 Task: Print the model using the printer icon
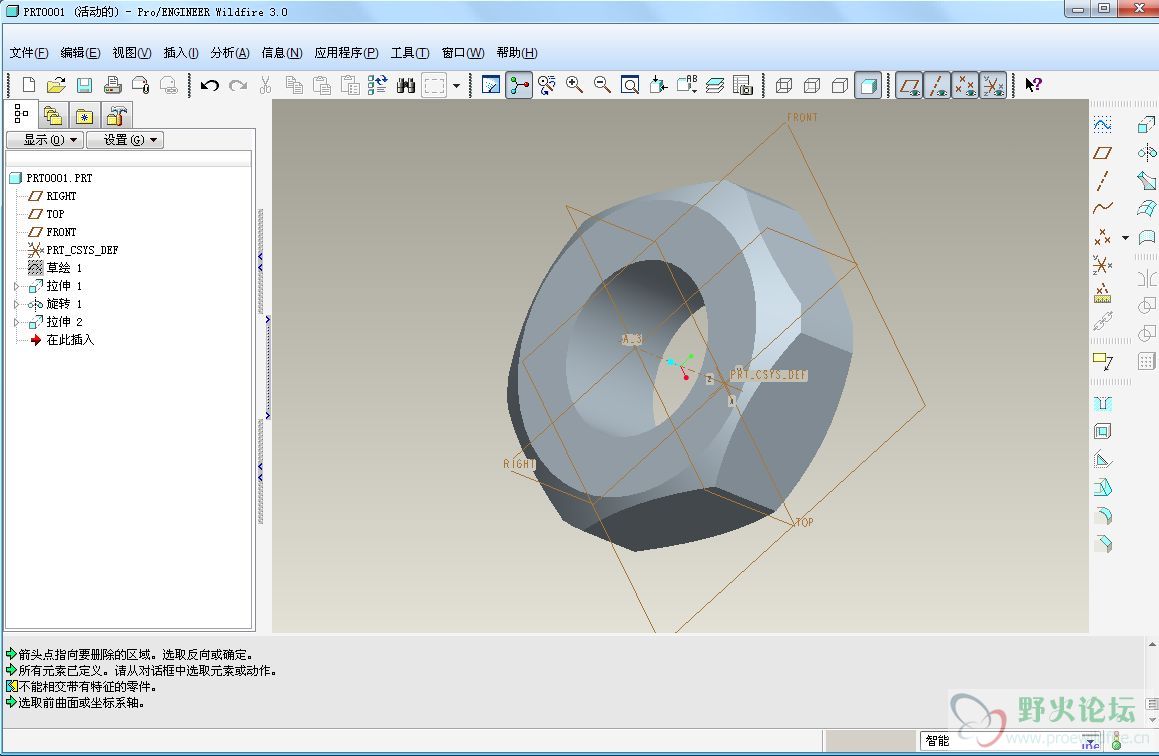[x=112, y=85]
